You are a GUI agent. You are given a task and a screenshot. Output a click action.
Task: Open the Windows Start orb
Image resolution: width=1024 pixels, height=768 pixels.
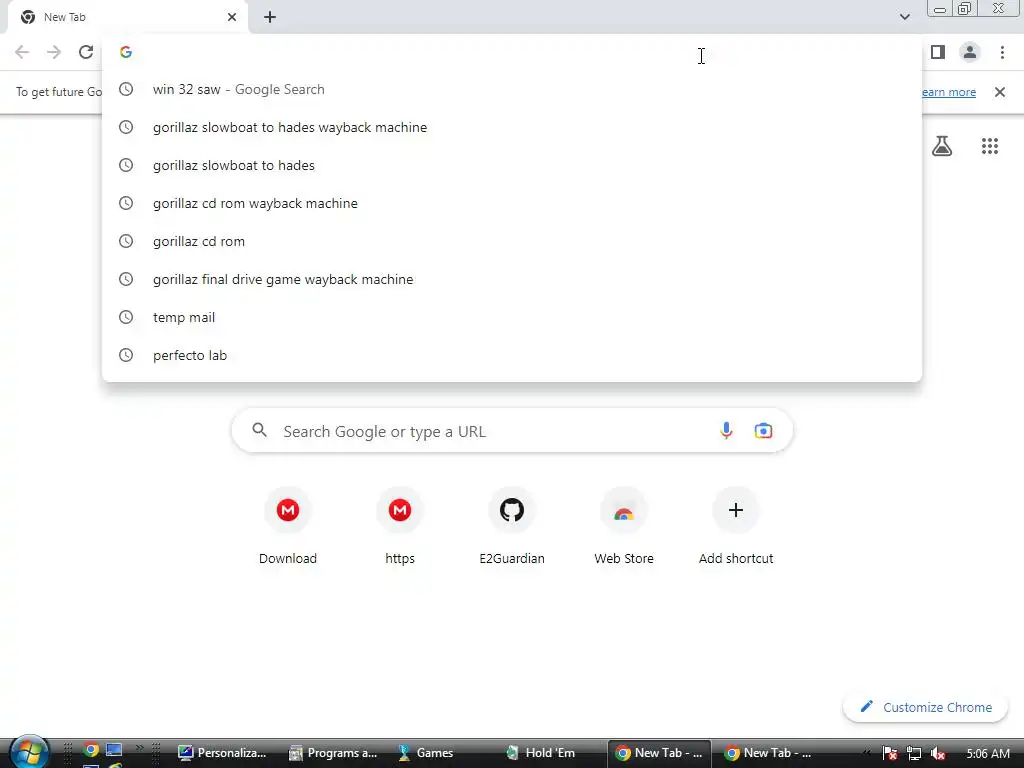coord(29,752)
